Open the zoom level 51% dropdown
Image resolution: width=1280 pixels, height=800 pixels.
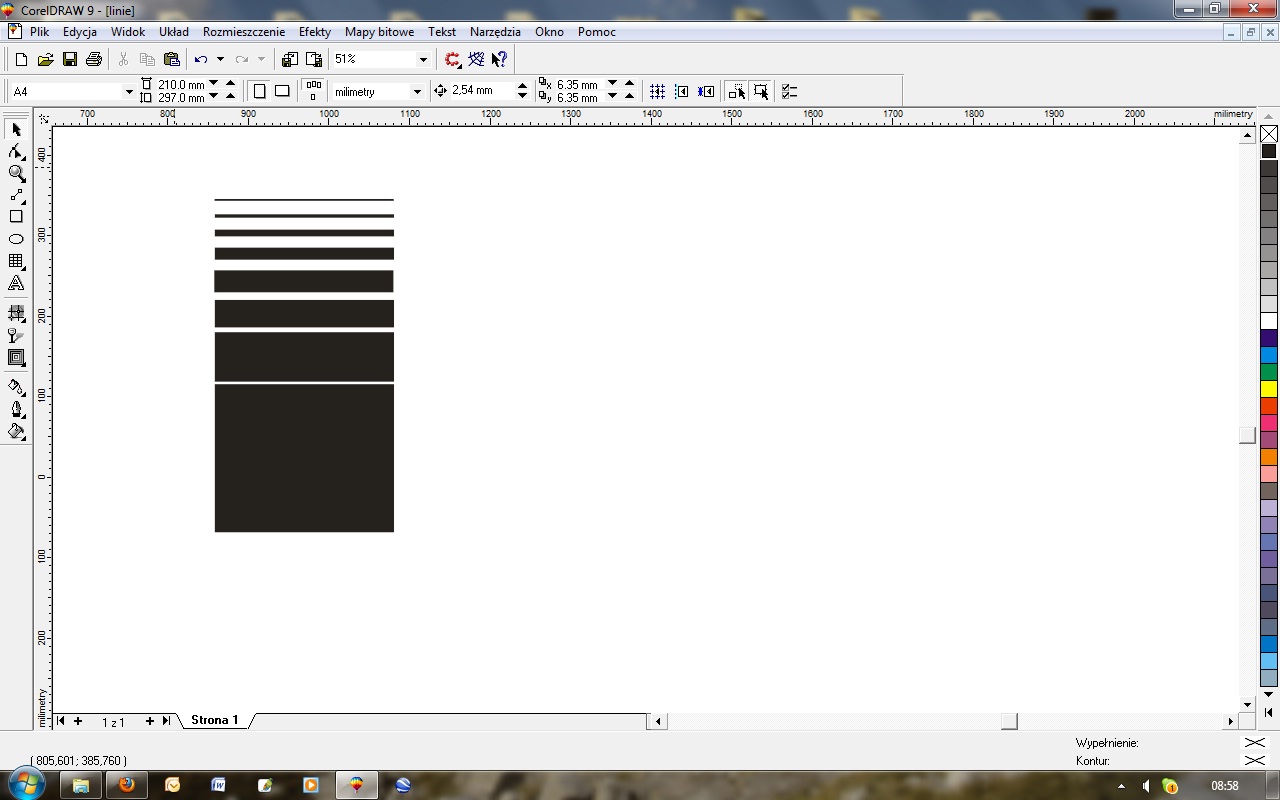423,60
